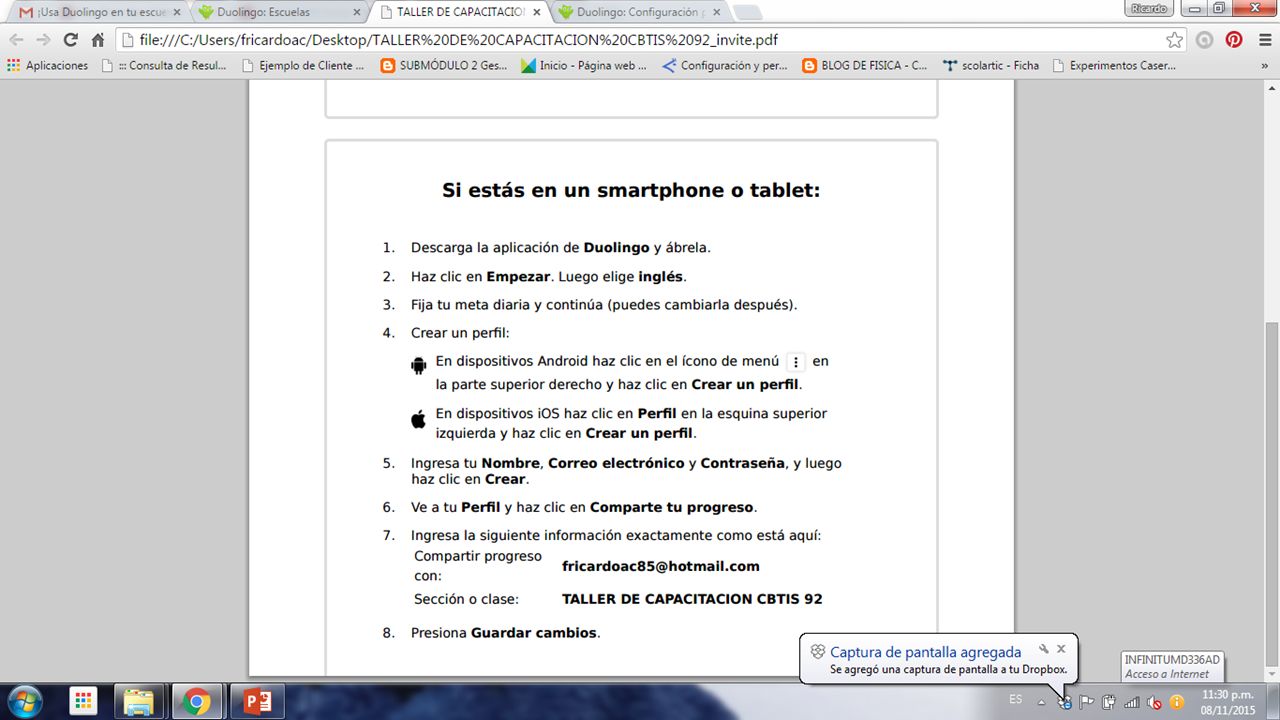Image resolution: width=1280 pixels, height=720 pixels.
Task: Close the Dropbox notification balloon
Action: tap(1061, 649)
